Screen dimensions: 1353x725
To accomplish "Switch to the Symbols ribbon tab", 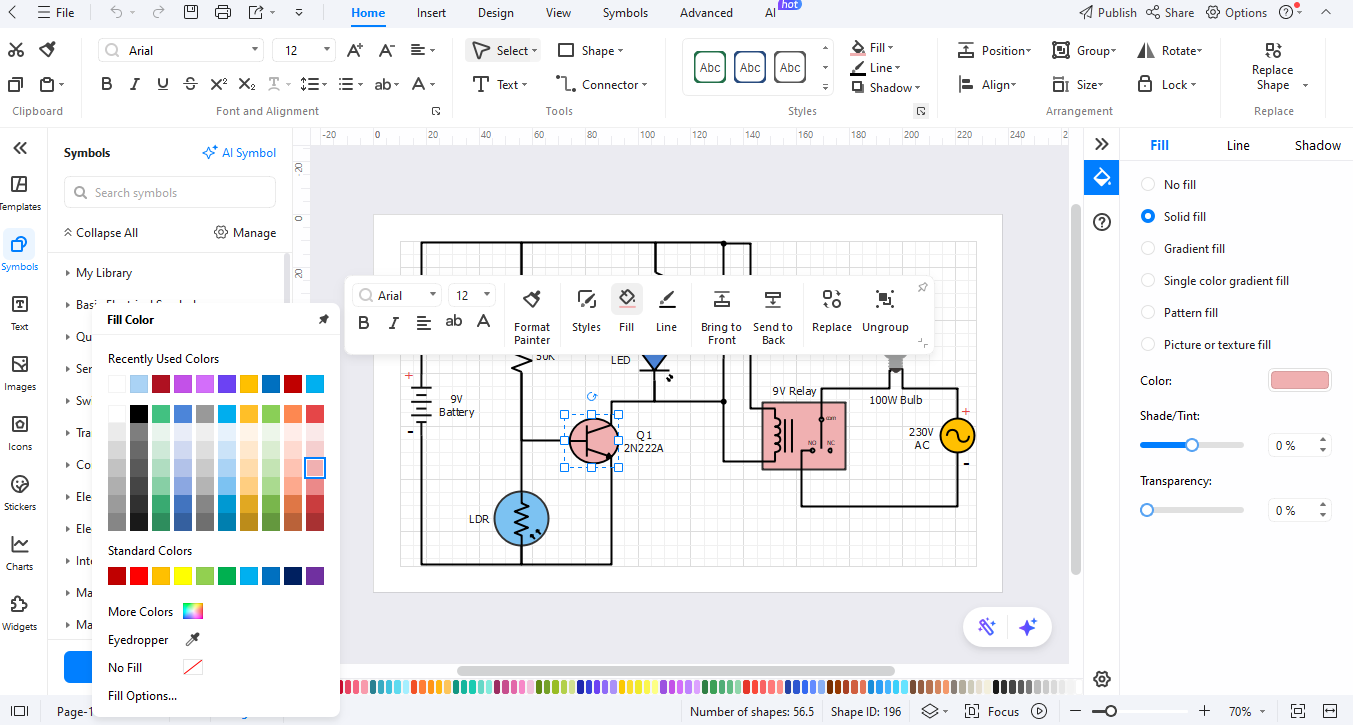I will pyautogui.click(x=625, y=13).
